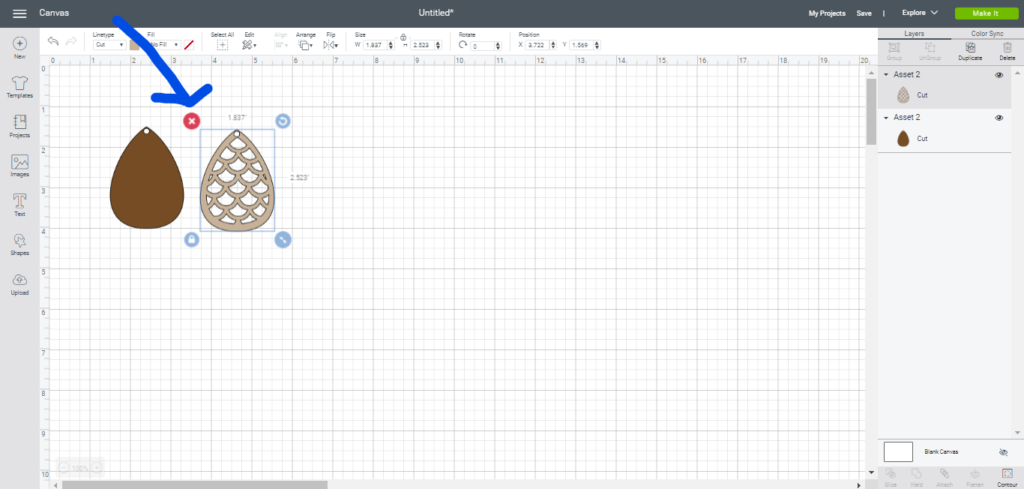Click the Weld tool
Viewport: 1024px width, 489px height.
click(x=916, y=477)
